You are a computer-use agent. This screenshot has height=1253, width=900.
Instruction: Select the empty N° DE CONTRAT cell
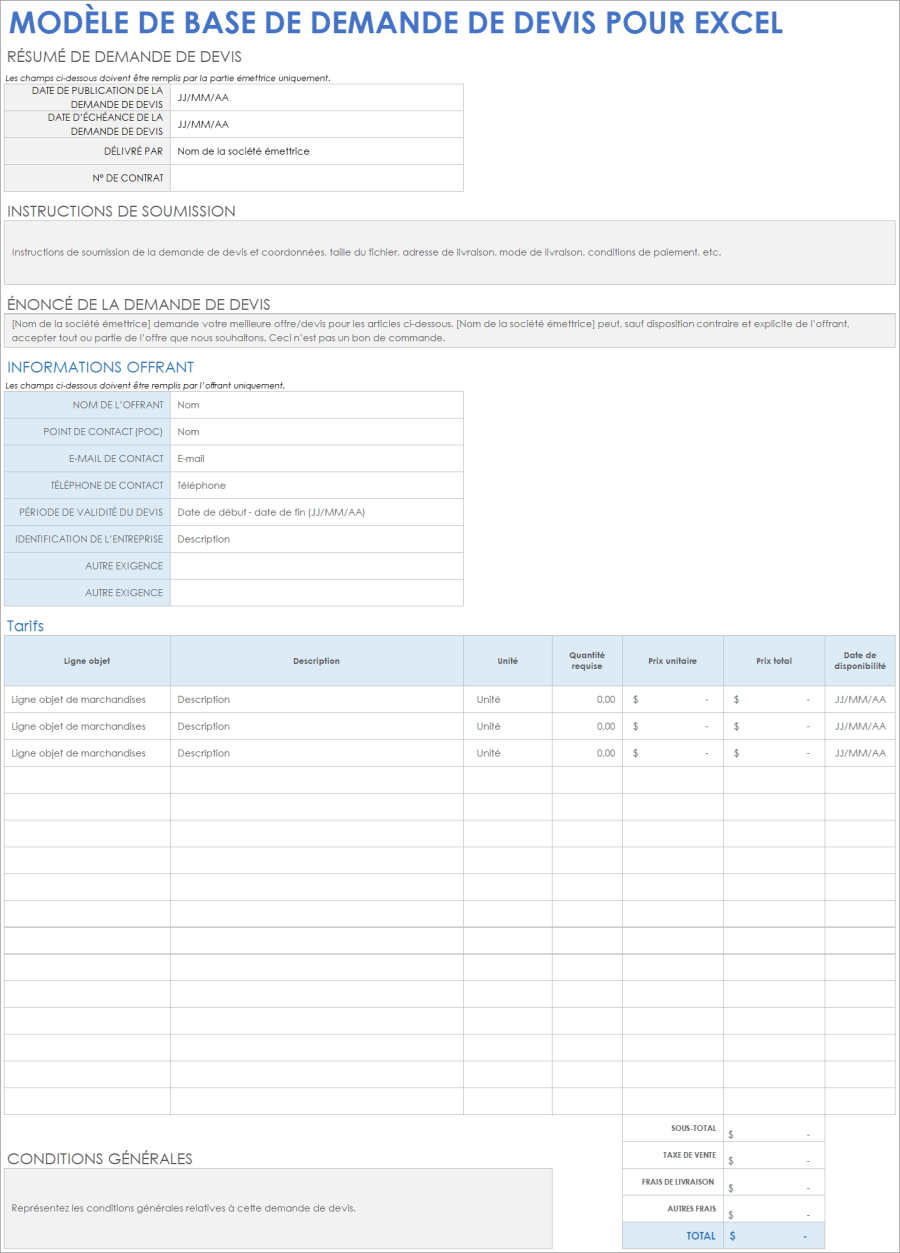pyautogui.click(x=316, y=178)
